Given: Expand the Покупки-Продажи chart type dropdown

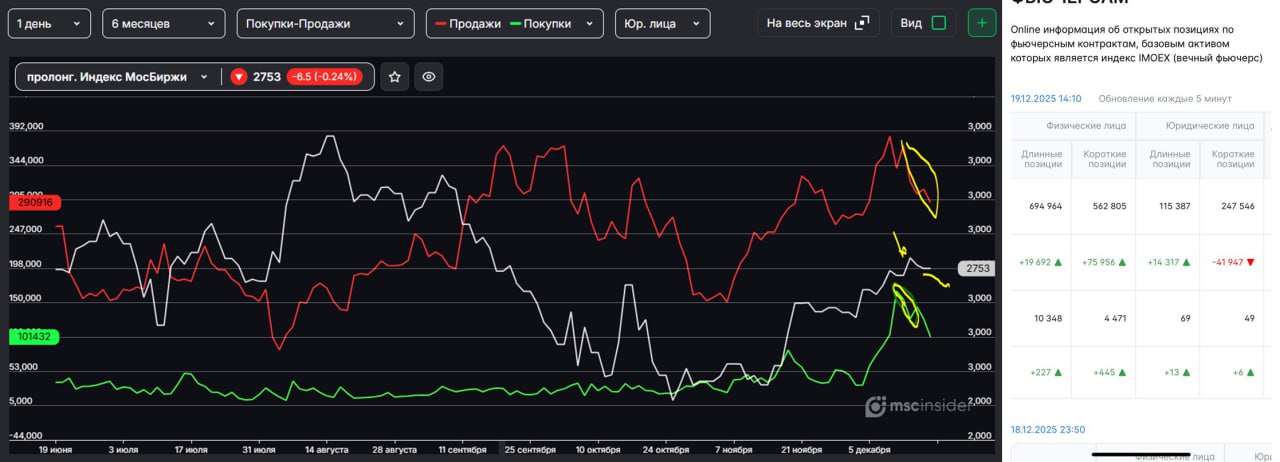Looking at the screenshot, I should (325, 23).
